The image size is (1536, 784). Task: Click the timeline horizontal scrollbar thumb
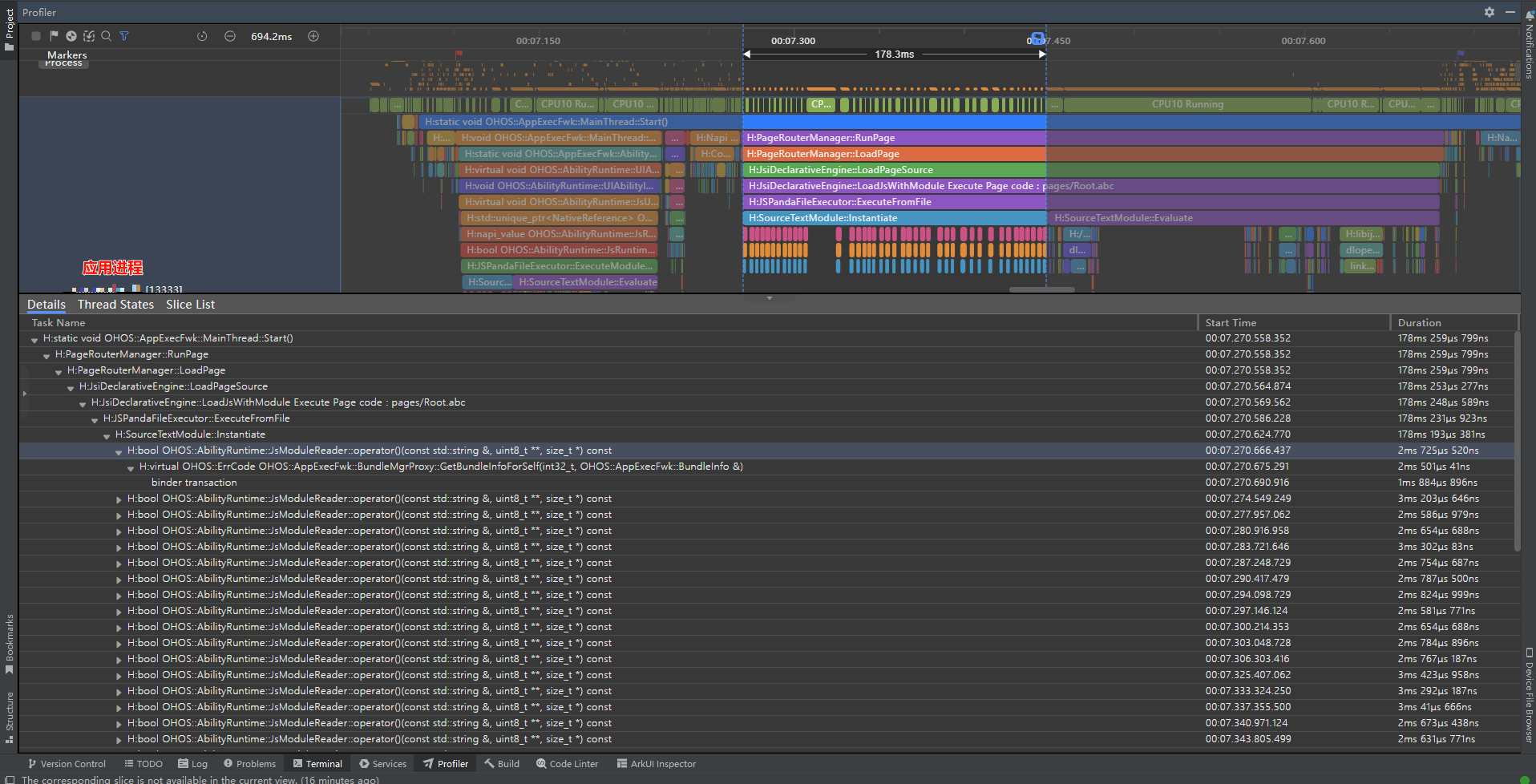[x=1041, y=289]
